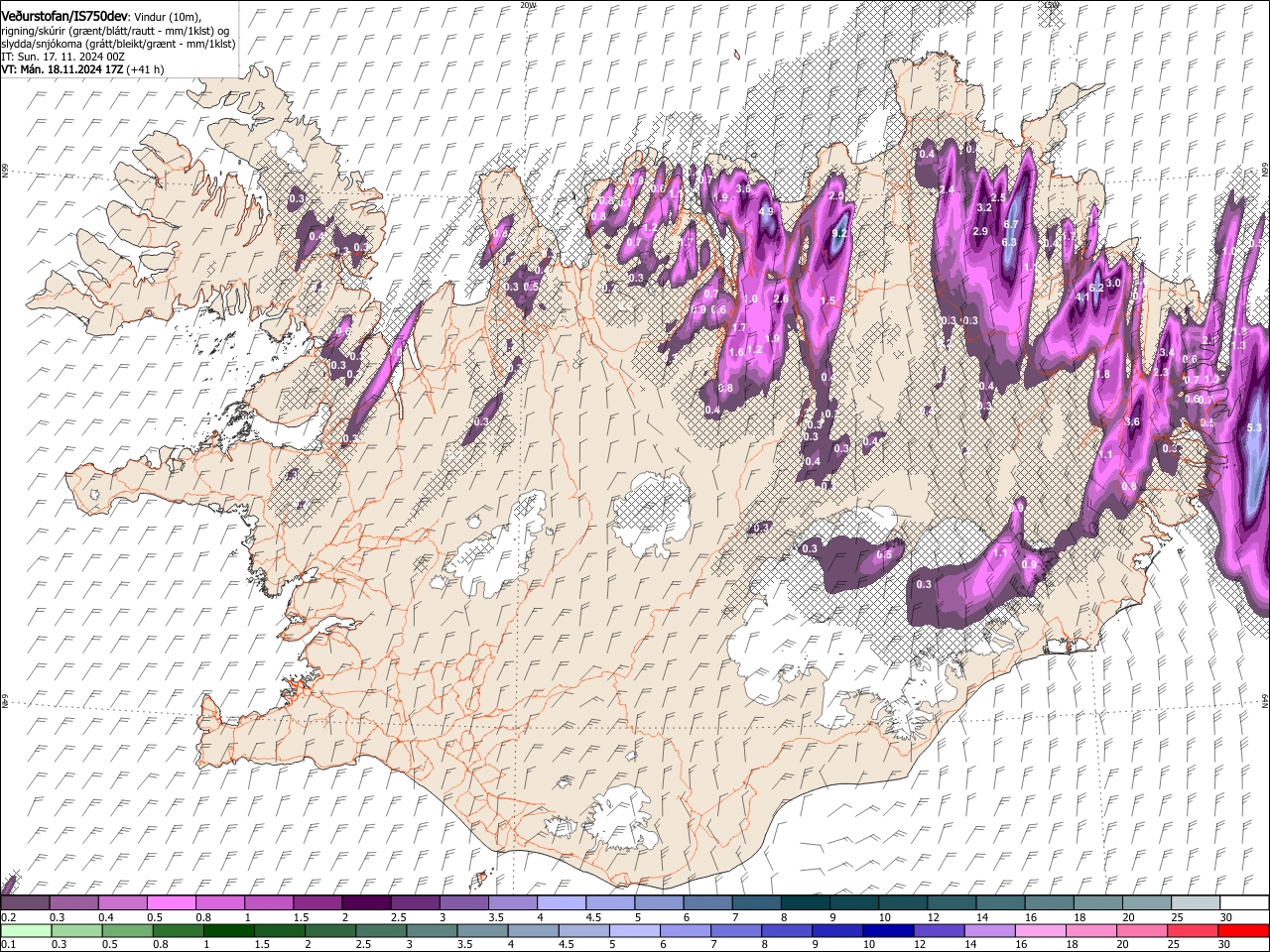Image resolution: width=1270 pixels, height=952 pixels.
Task: Select the 'rigning/skúrir' legend description line
Action: (116, 31)
